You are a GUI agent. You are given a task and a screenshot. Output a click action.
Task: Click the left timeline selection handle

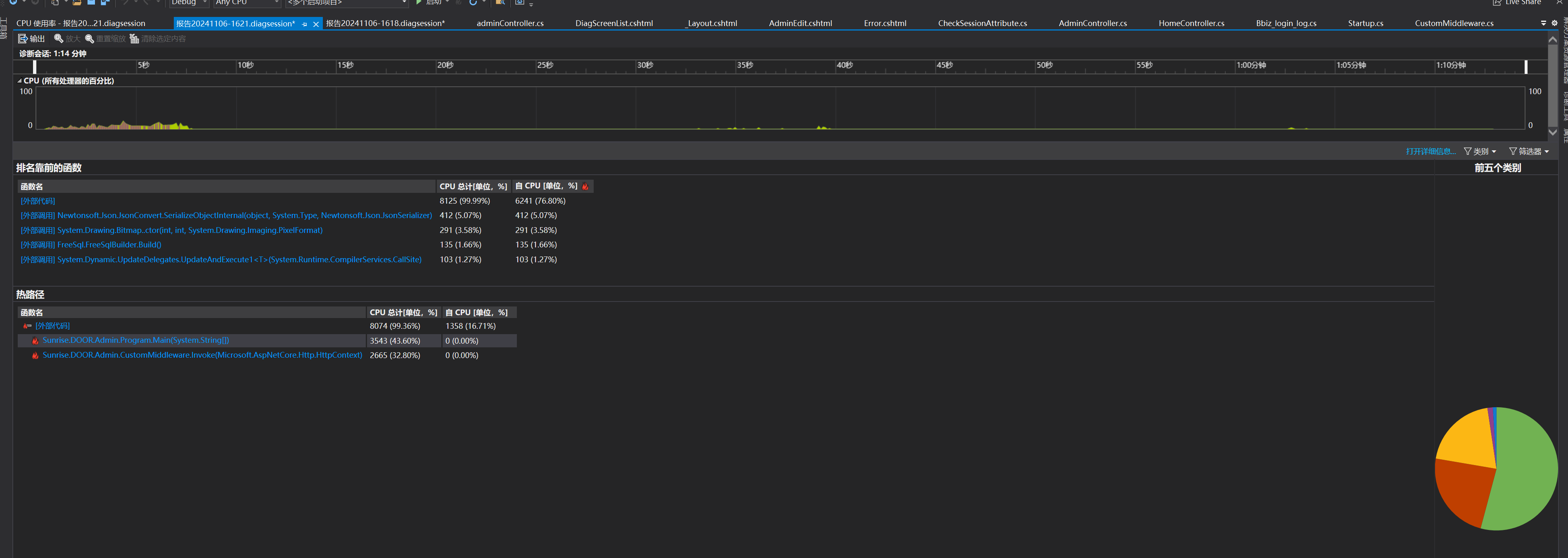point(35,67)
